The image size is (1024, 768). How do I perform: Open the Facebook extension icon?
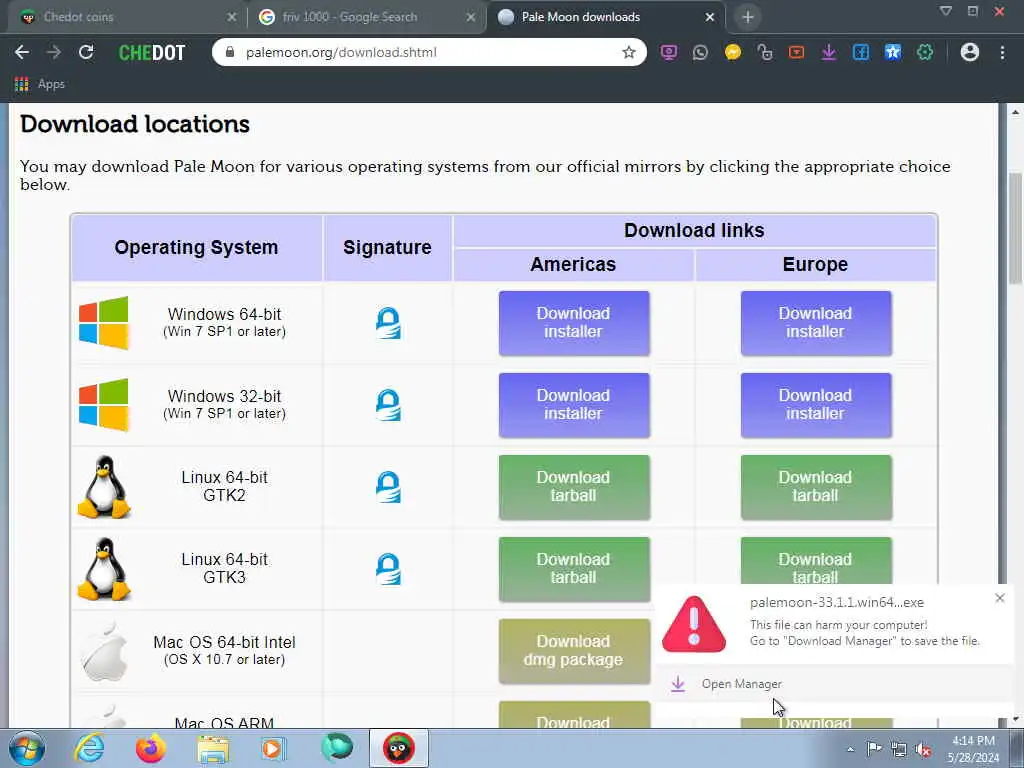861,52
